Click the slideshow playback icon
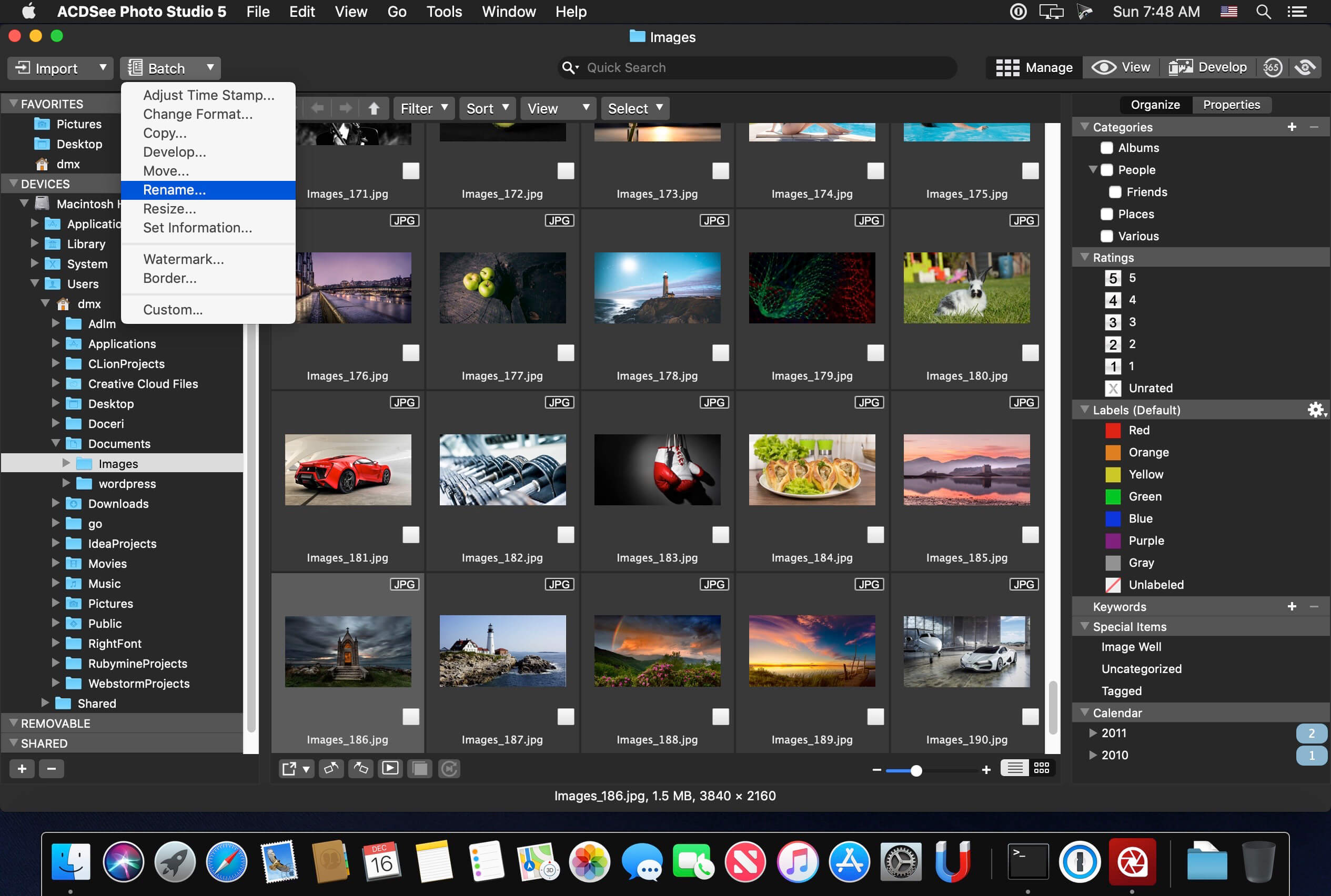The image size is (1331, 896). pos(391,768)
